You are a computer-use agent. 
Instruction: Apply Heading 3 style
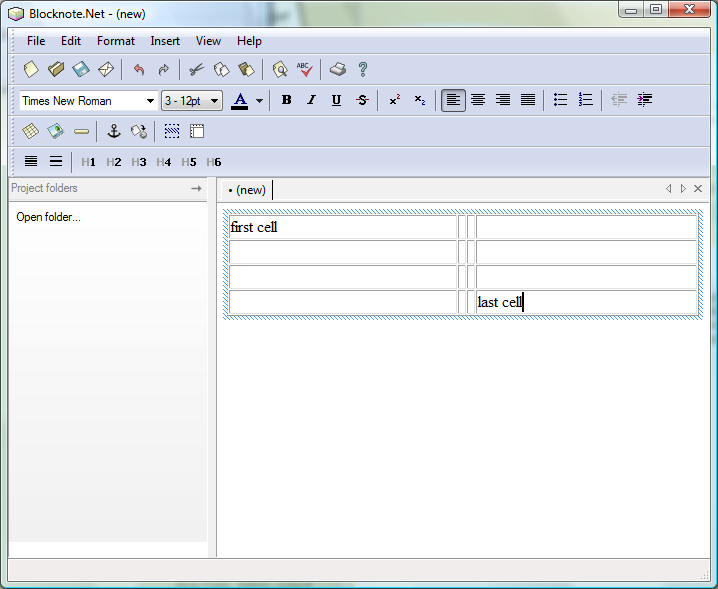point(139,162)
